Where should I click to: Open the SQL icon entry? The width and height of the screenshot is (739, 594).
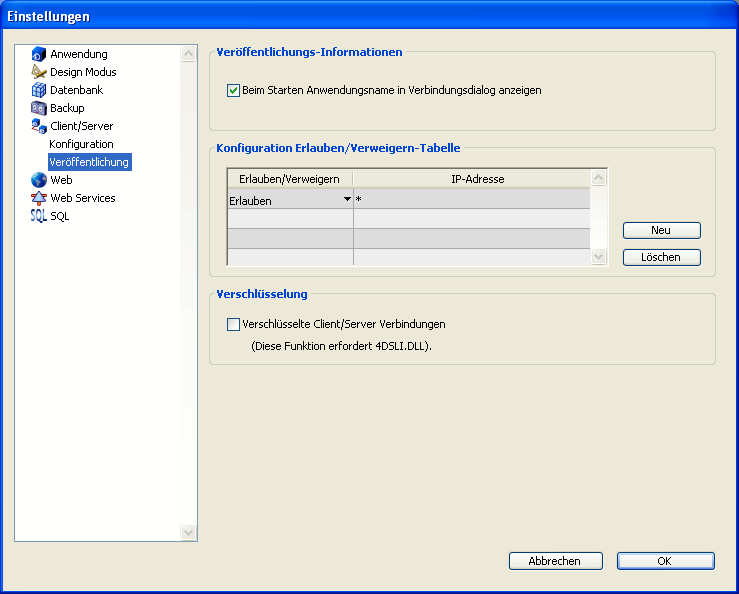point(39,216)
